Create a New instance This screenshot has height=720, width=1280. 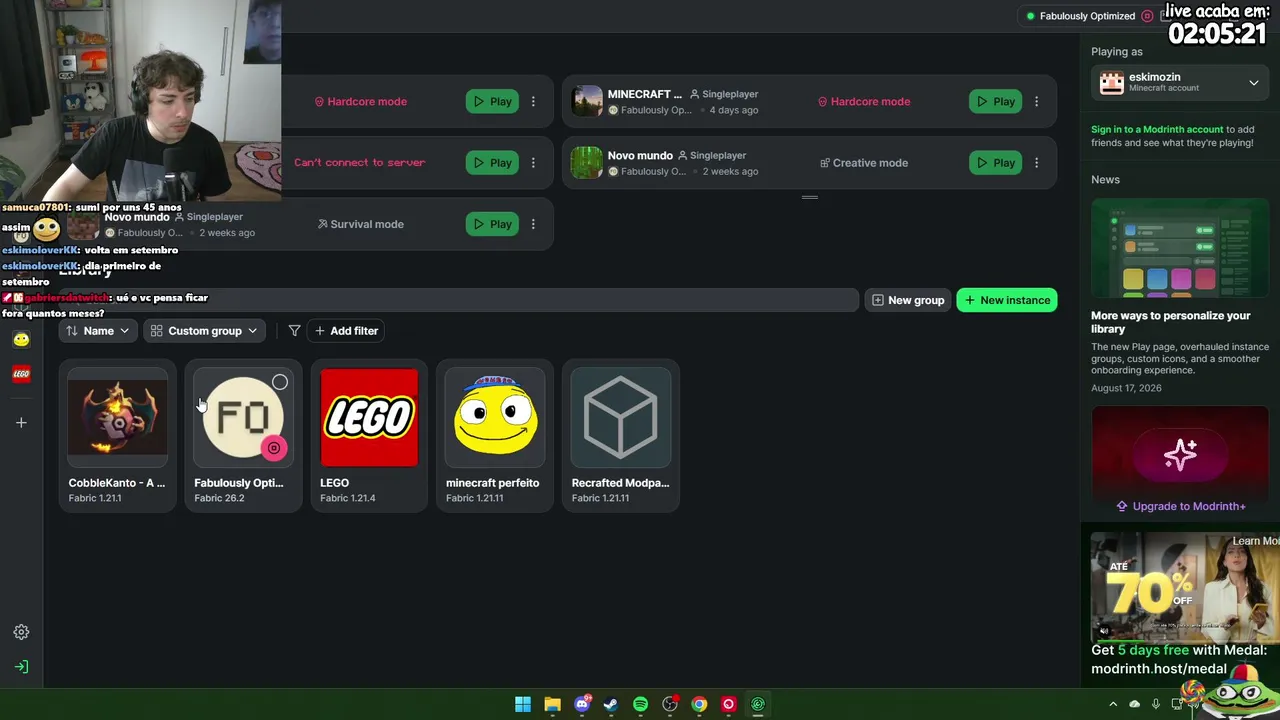1007,300
